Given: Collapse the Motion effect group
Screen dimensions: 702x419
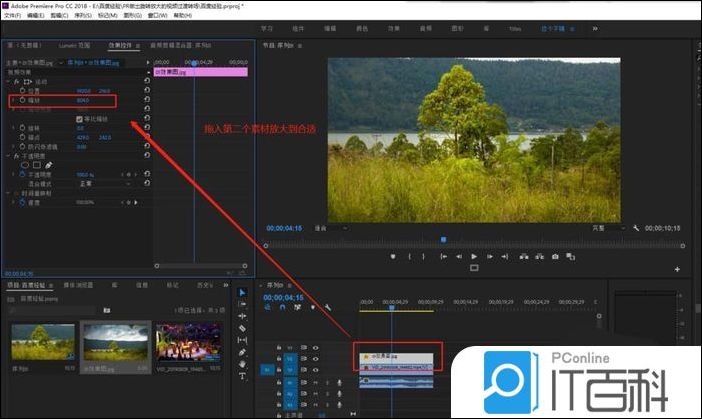Looking at the screenshot, I should (x=8, y=82).
